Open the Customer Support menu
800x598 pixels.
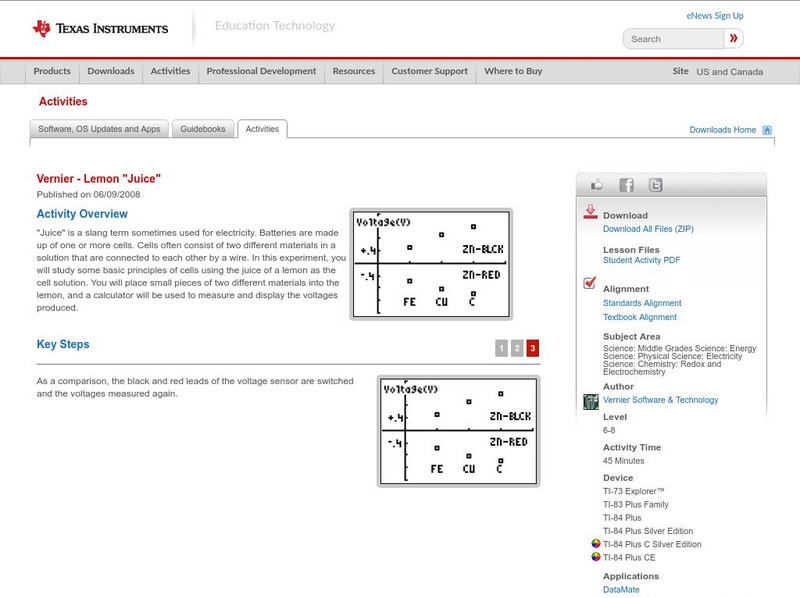[428, 71]
